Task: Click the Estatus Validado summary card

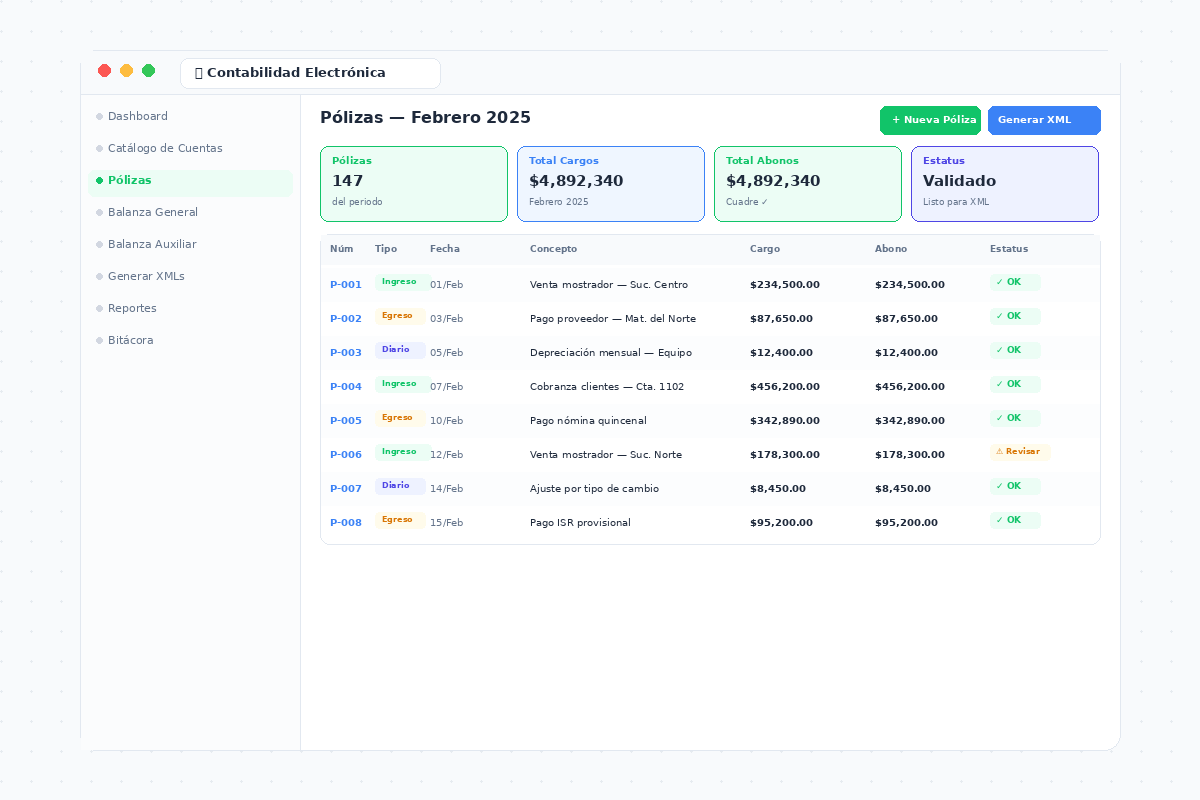Action: click(x=1005, y=184)
